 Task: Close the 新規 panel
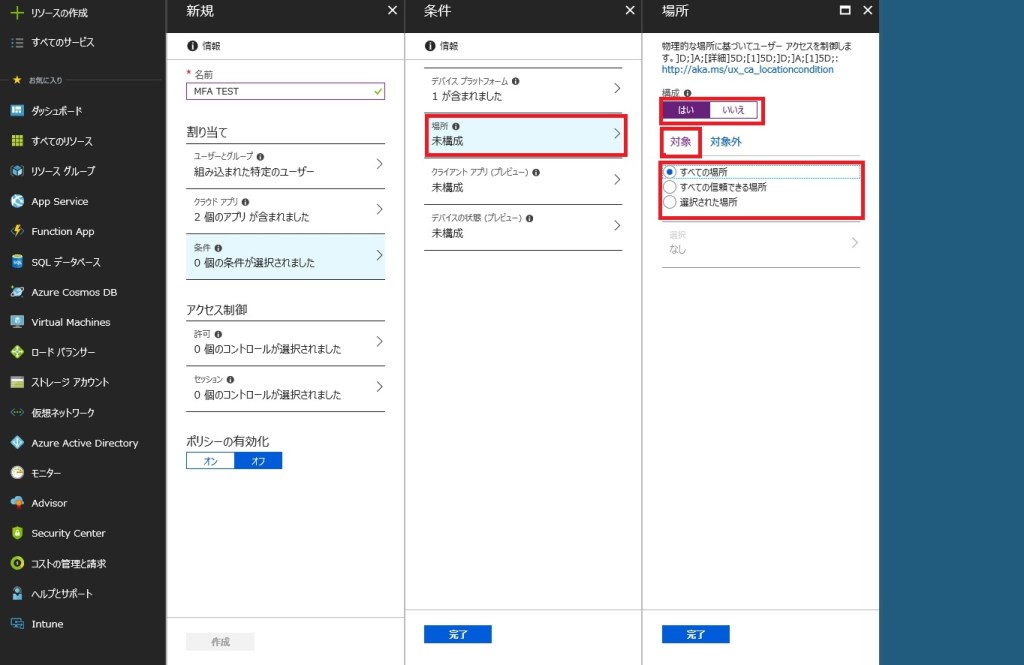click(x=392, y=10)
